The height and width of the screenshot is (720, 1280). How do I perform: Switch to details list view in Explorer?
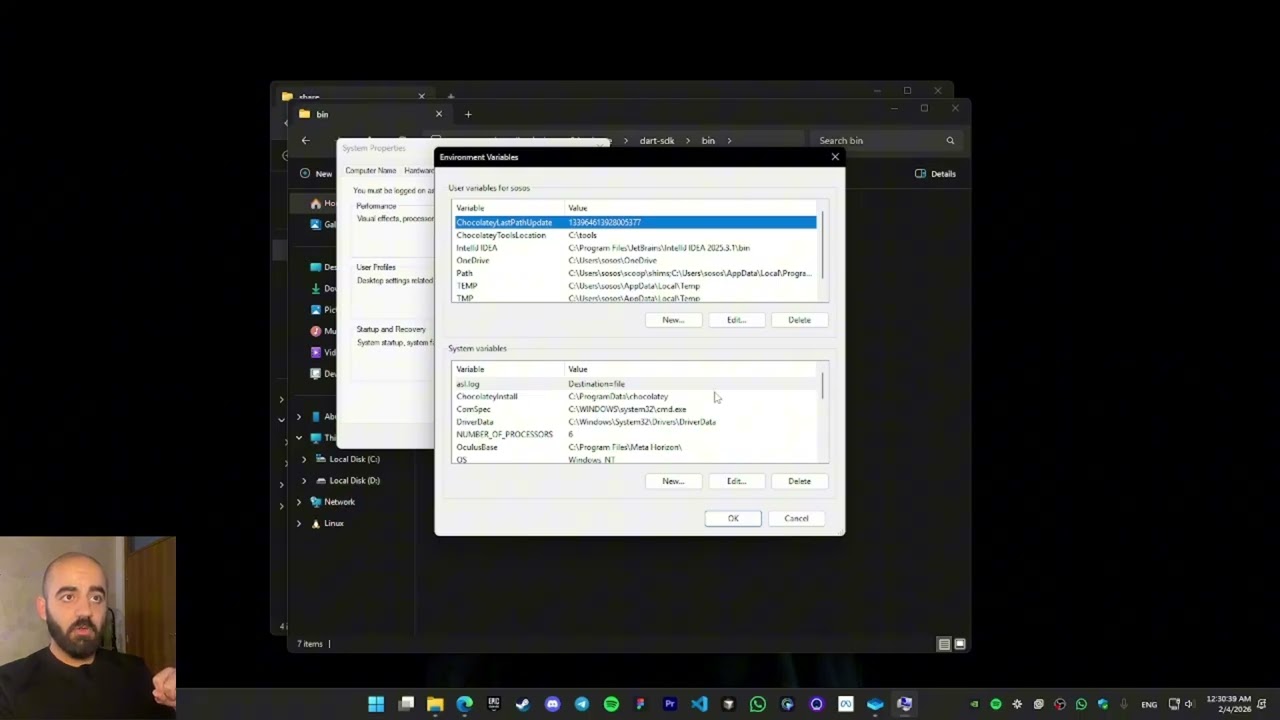944,644
